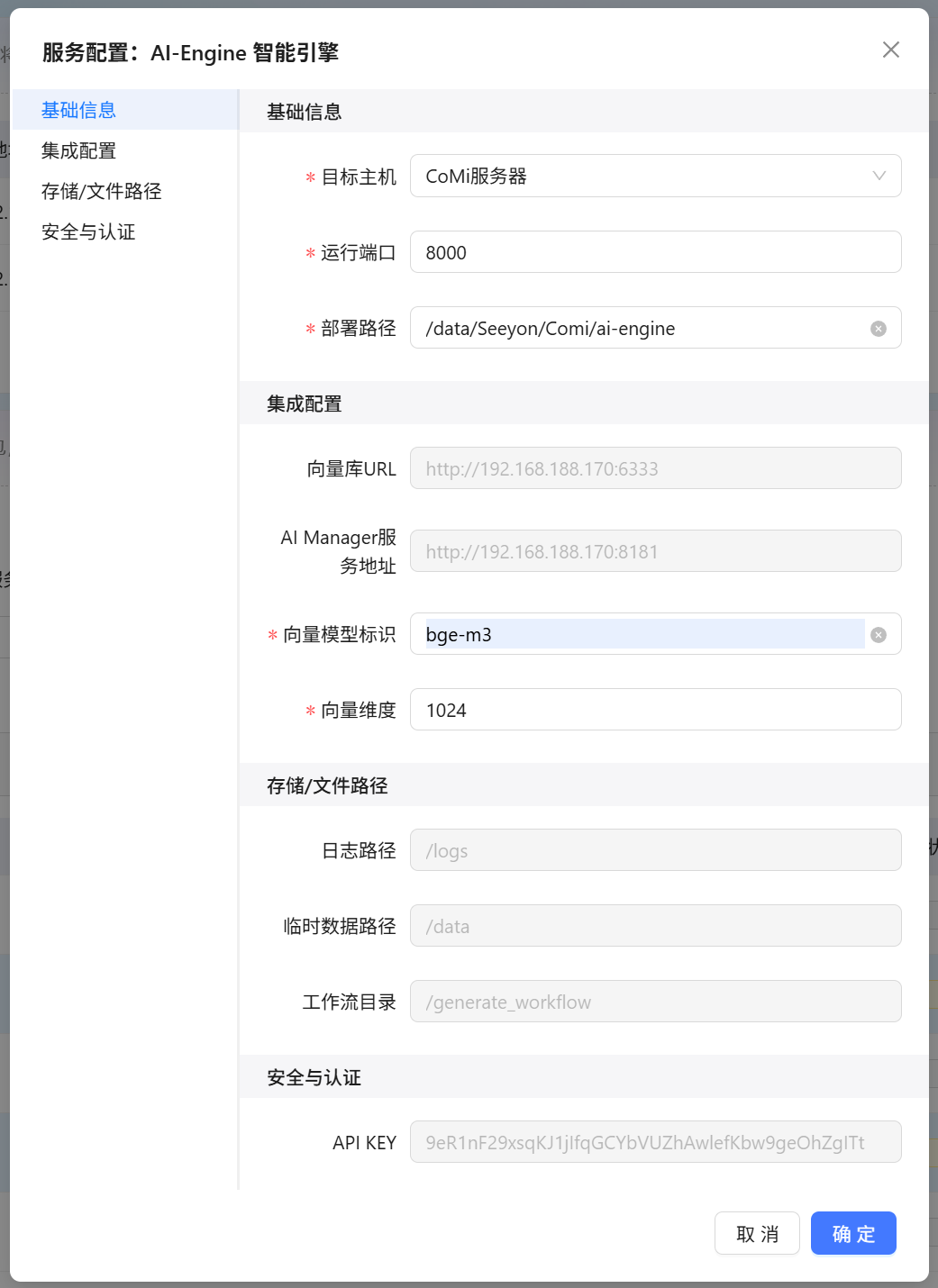This screenshot has width=938, height=1288.
Task: Click the 工作流目录 /generate_workflow field
Action: click(656, 1002)
